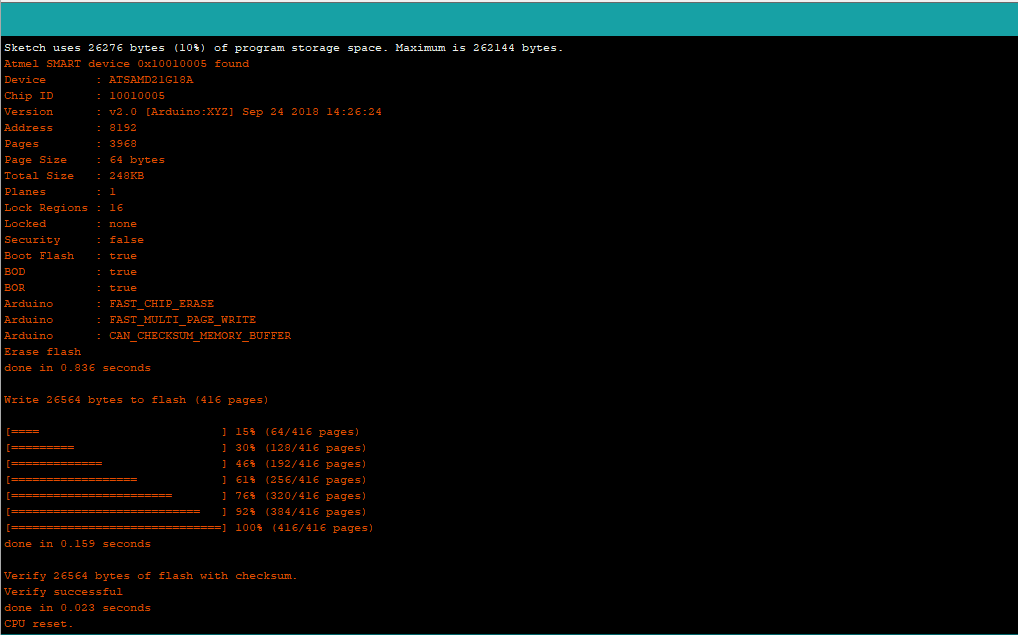Click the Version v2.0 [Arduino:XYZ] line
This screenshot has width=1018, height=635.
coord(193,112)
